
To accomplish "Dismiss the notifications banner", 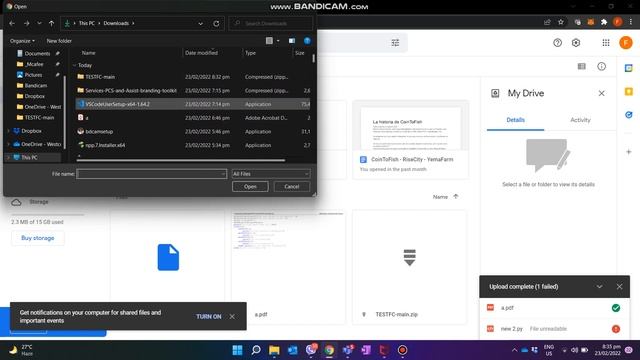I will (232, 316).
